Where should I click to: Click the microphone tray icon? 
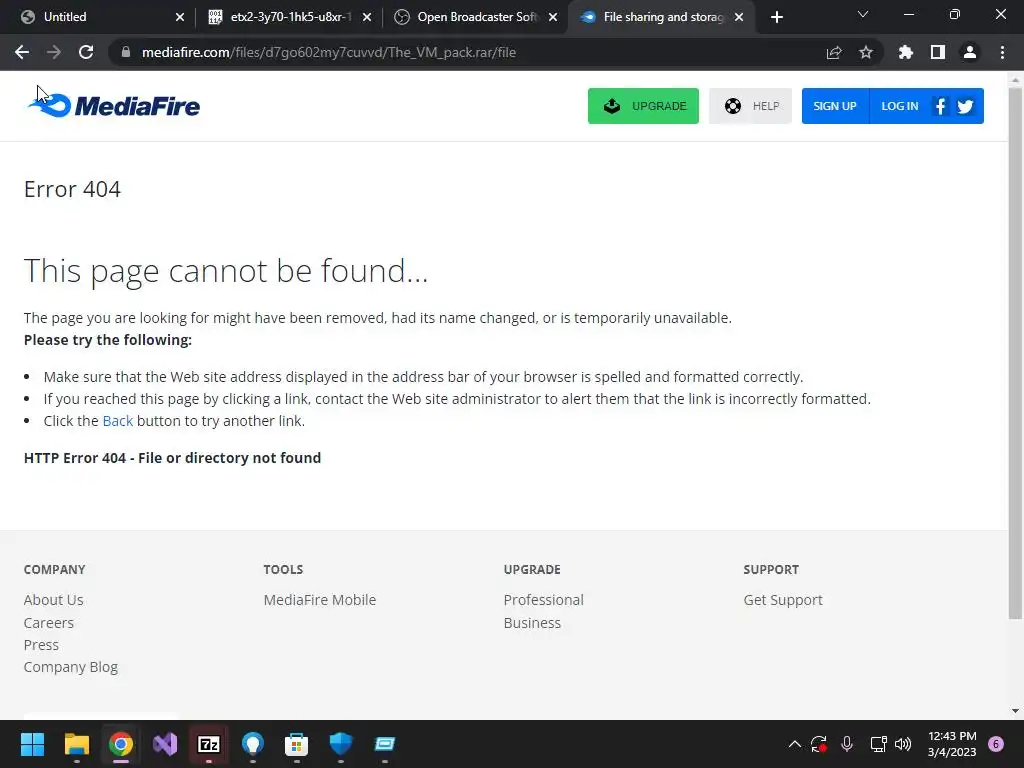click(x=847, y=744)
